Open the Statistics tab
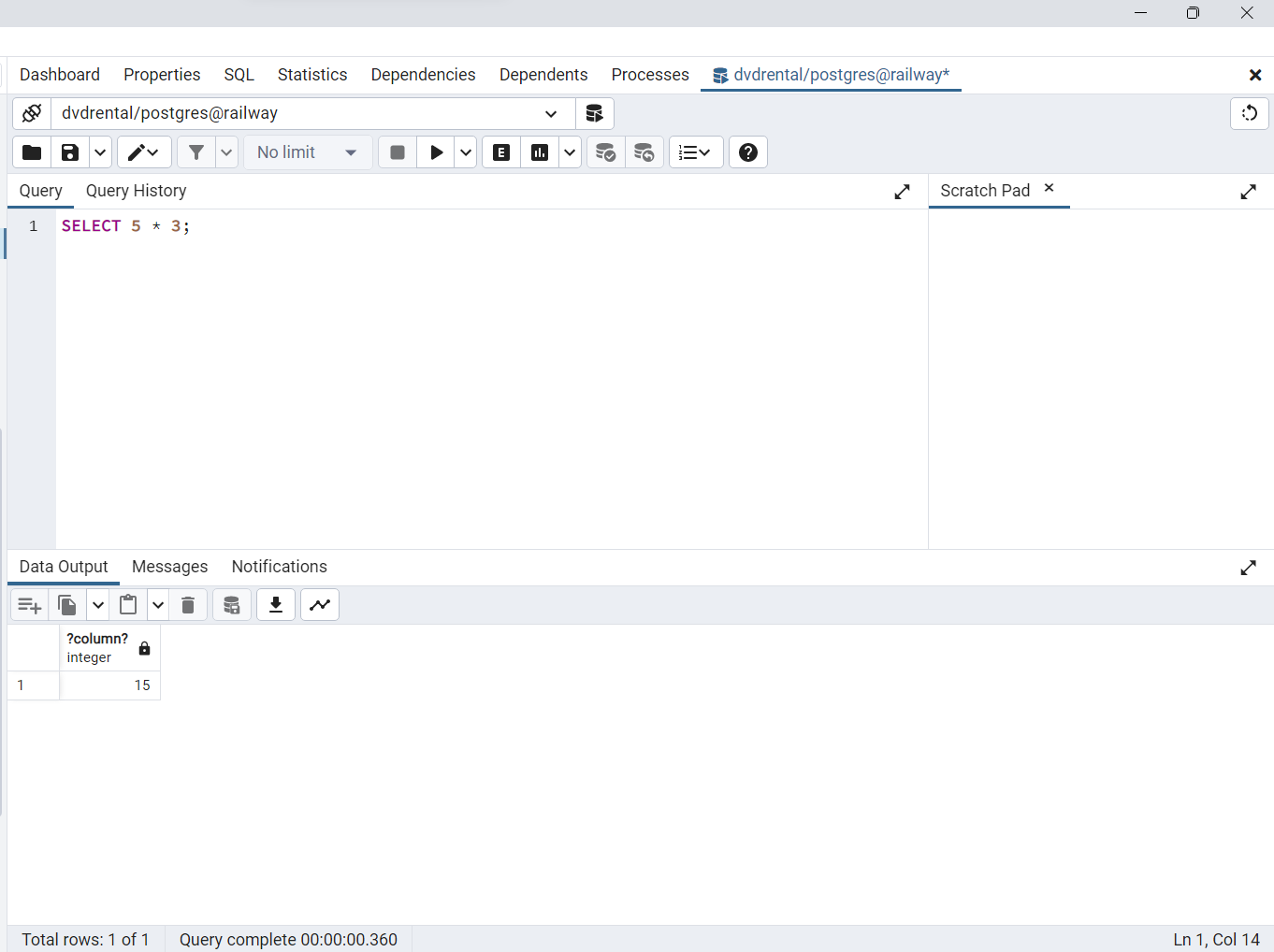1274x952 pixels. pyautogui.click(x=312, y=75)
